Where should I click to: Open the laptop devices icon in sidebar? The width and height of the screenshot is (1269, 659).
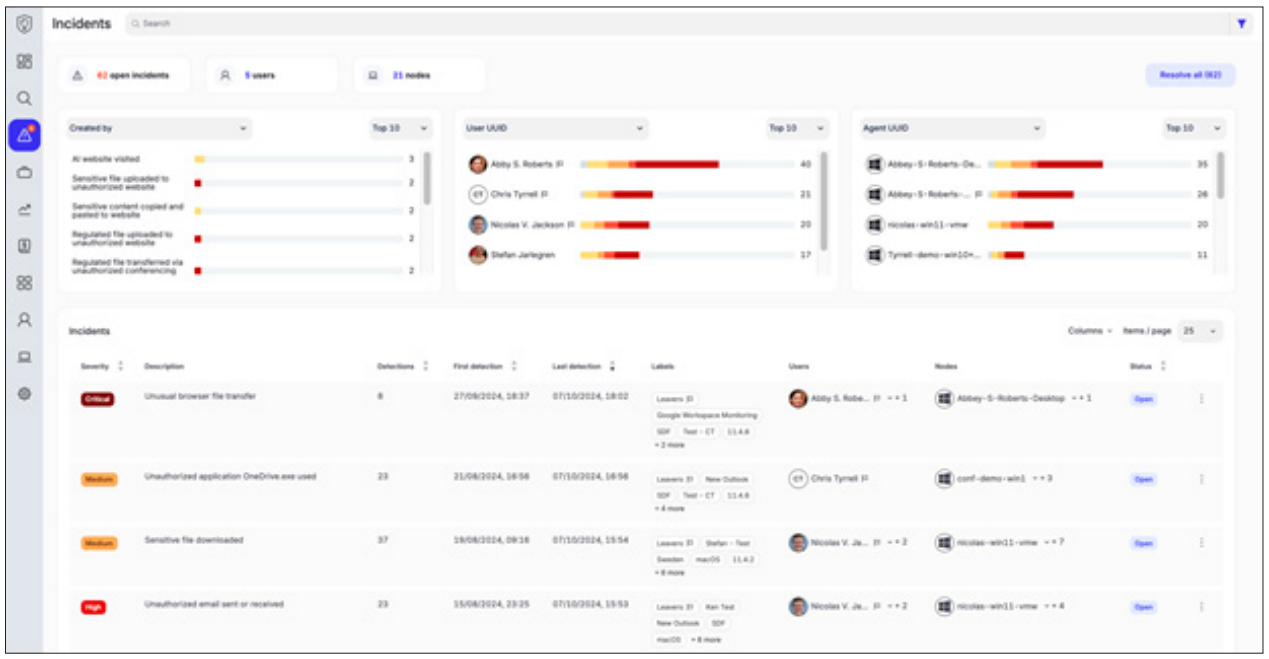[x=24, y=357]
